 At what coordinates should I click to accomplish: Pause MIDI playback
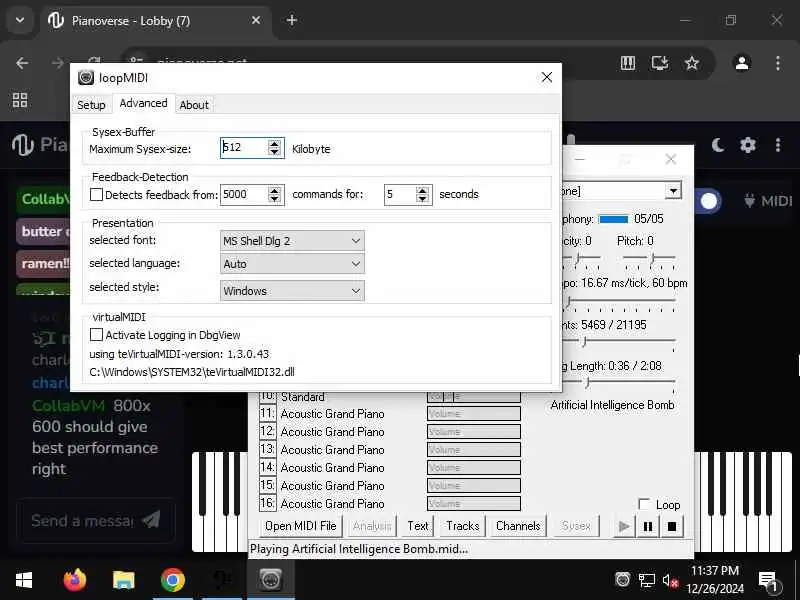(x=648, y=527)
